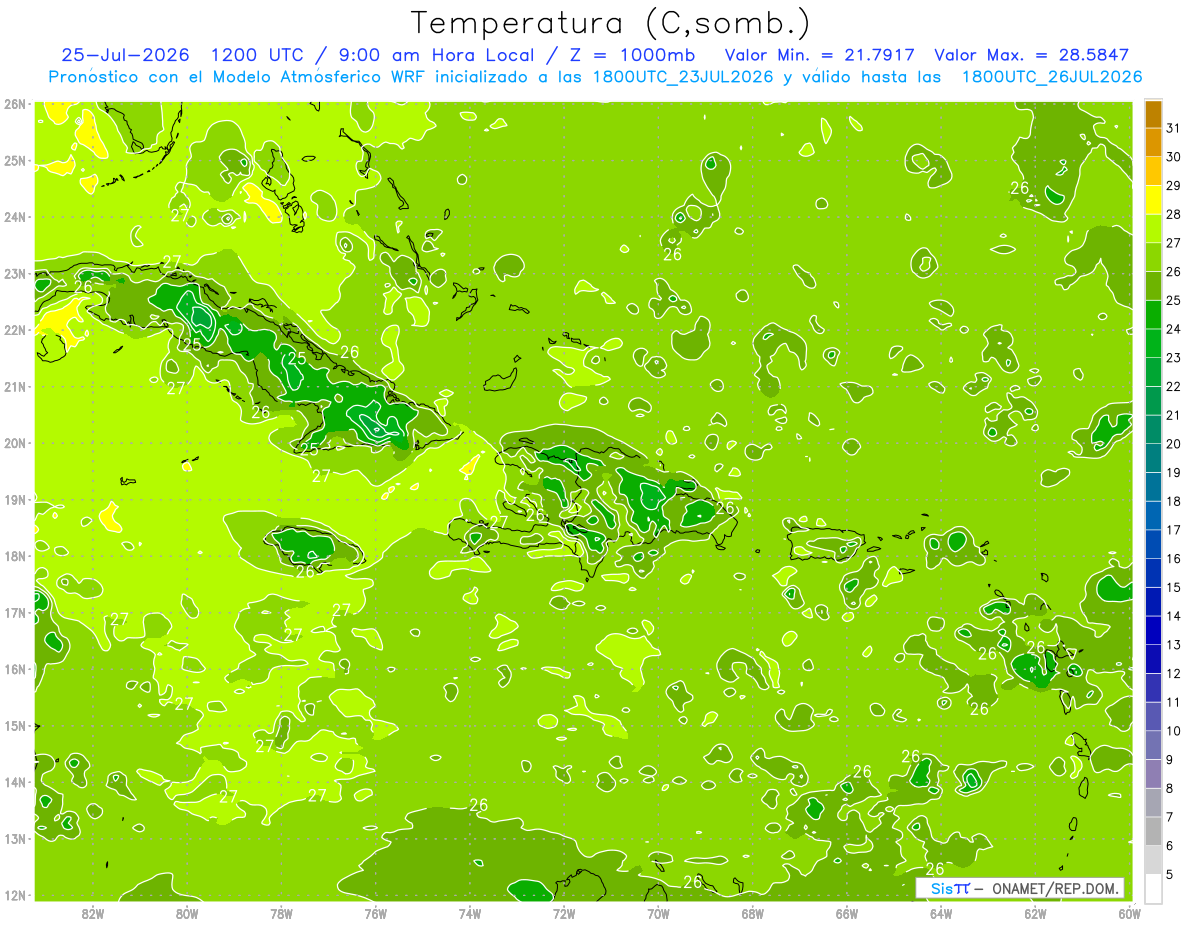Click the 76W longitude axis label

point(375,913)
